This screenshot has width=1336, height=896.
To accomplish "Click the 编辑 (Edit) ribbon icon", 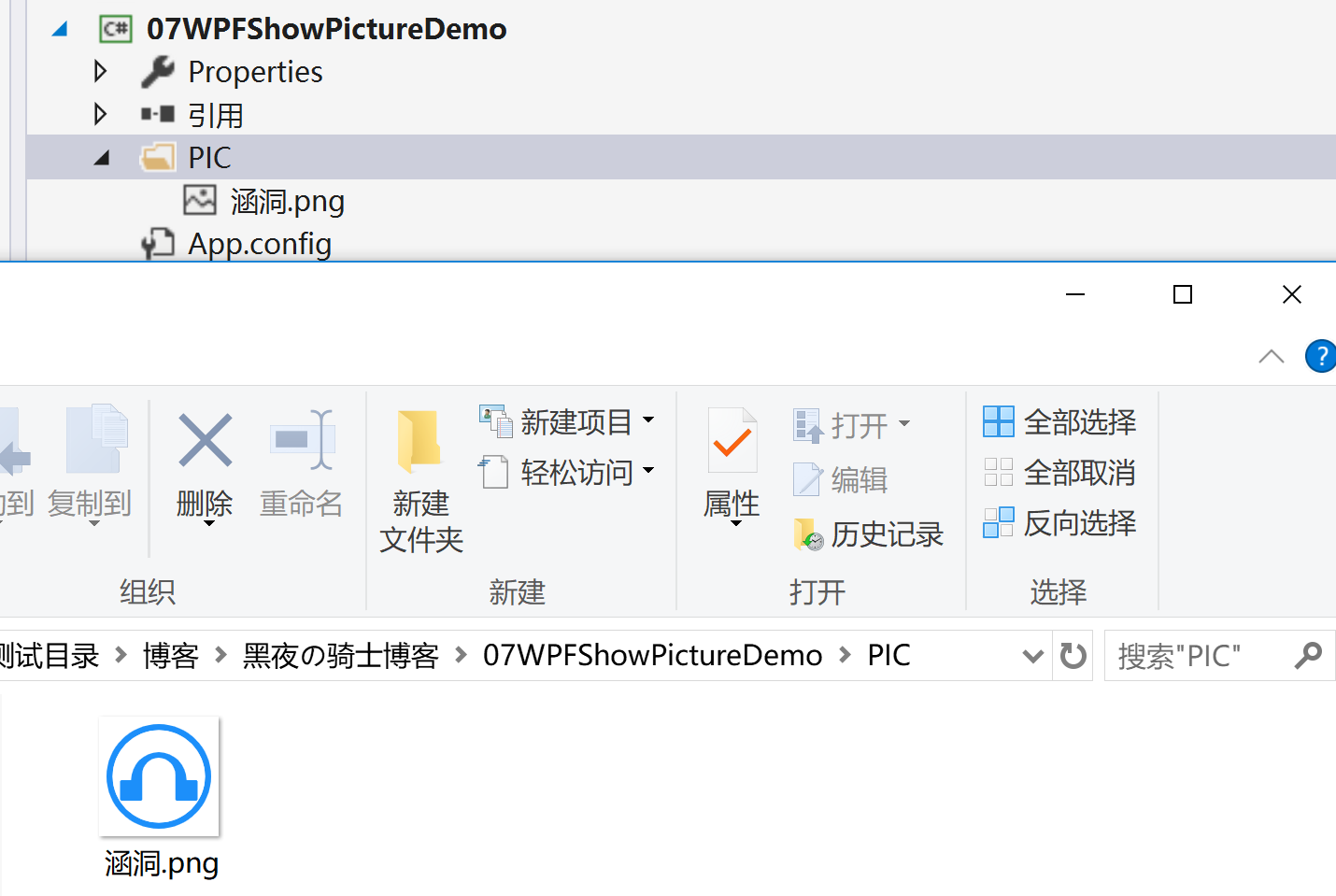I will tap(807, 479).
